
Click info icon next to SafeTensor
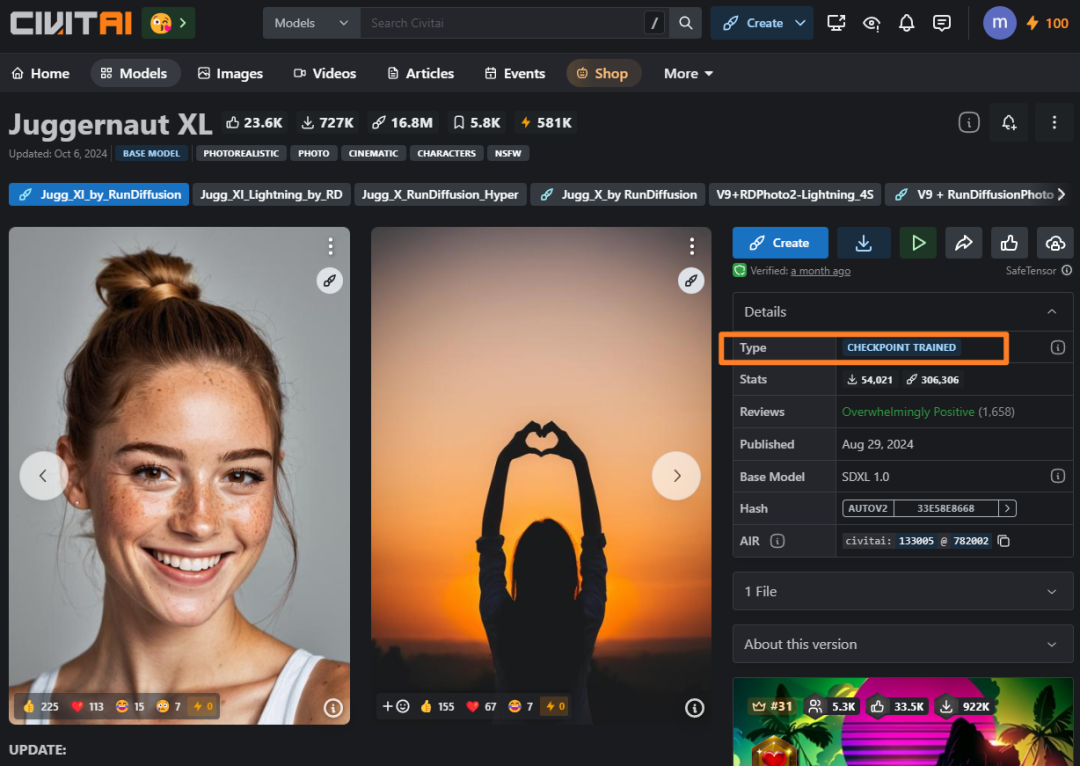coord(1066,270)
